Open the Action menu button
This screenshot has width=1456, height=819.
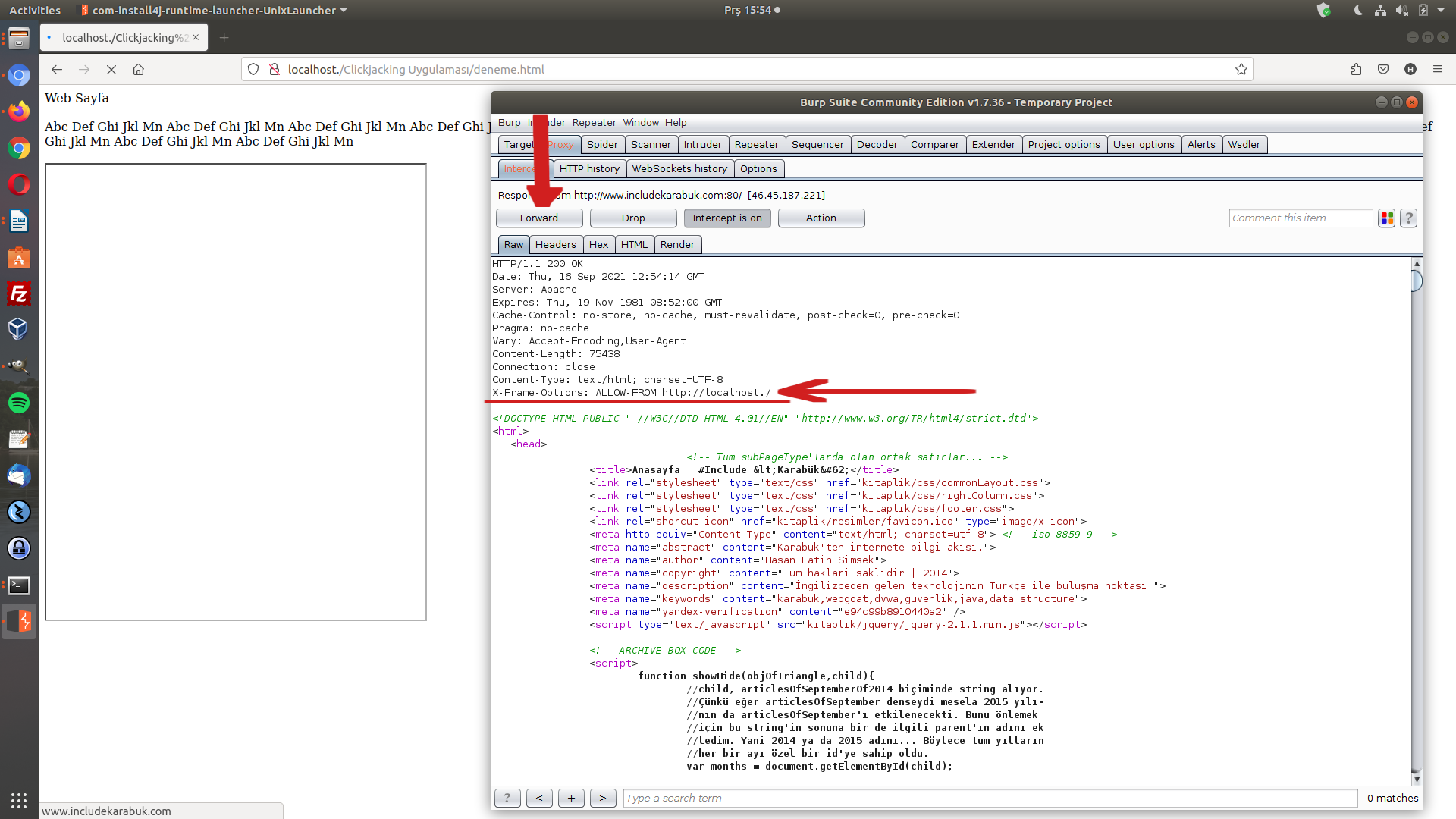[821, 218]
